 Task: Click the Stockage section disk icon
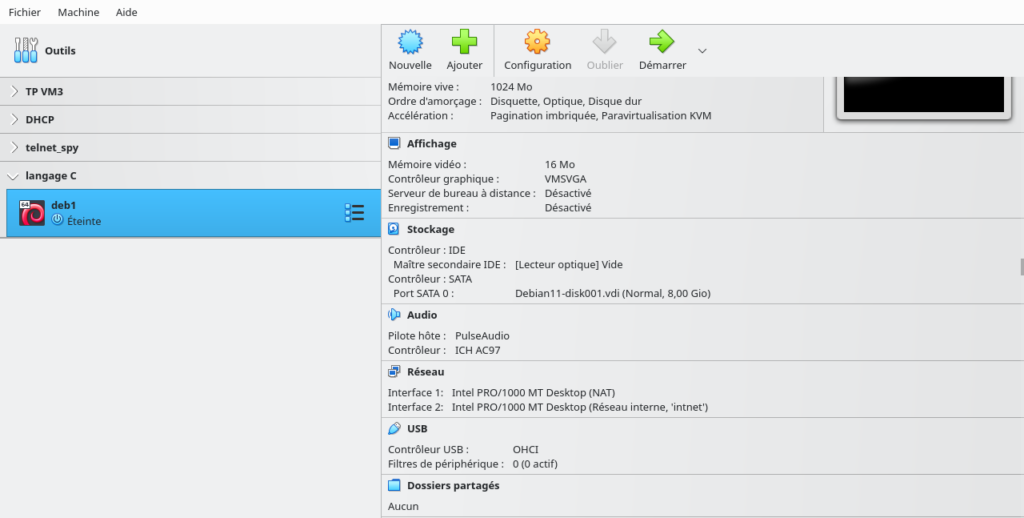394,229
